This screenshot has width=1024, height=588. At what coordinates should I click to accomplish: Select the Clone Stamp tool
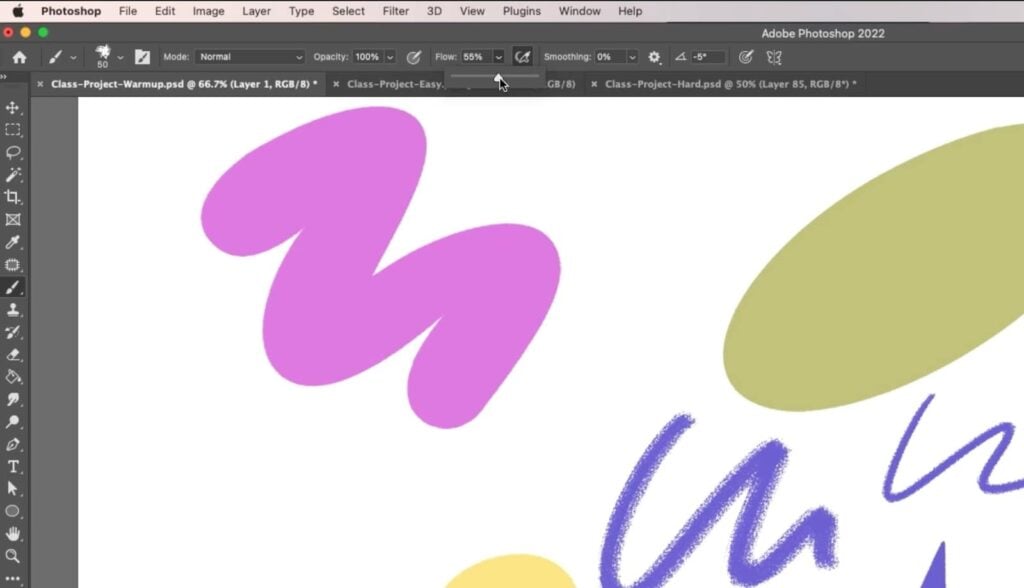[12, 309]
